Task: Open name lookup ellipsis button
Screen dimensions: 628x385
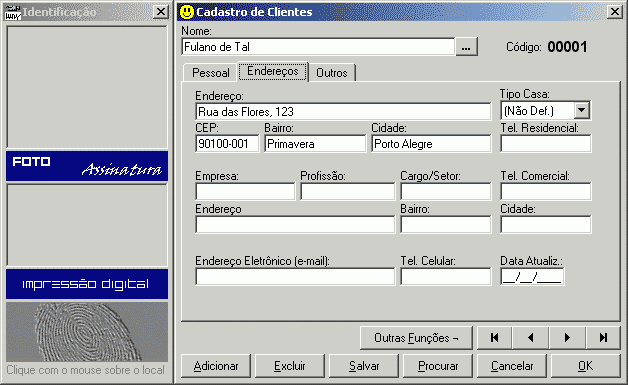Action: pyautogui.click(x=466, y=47)
